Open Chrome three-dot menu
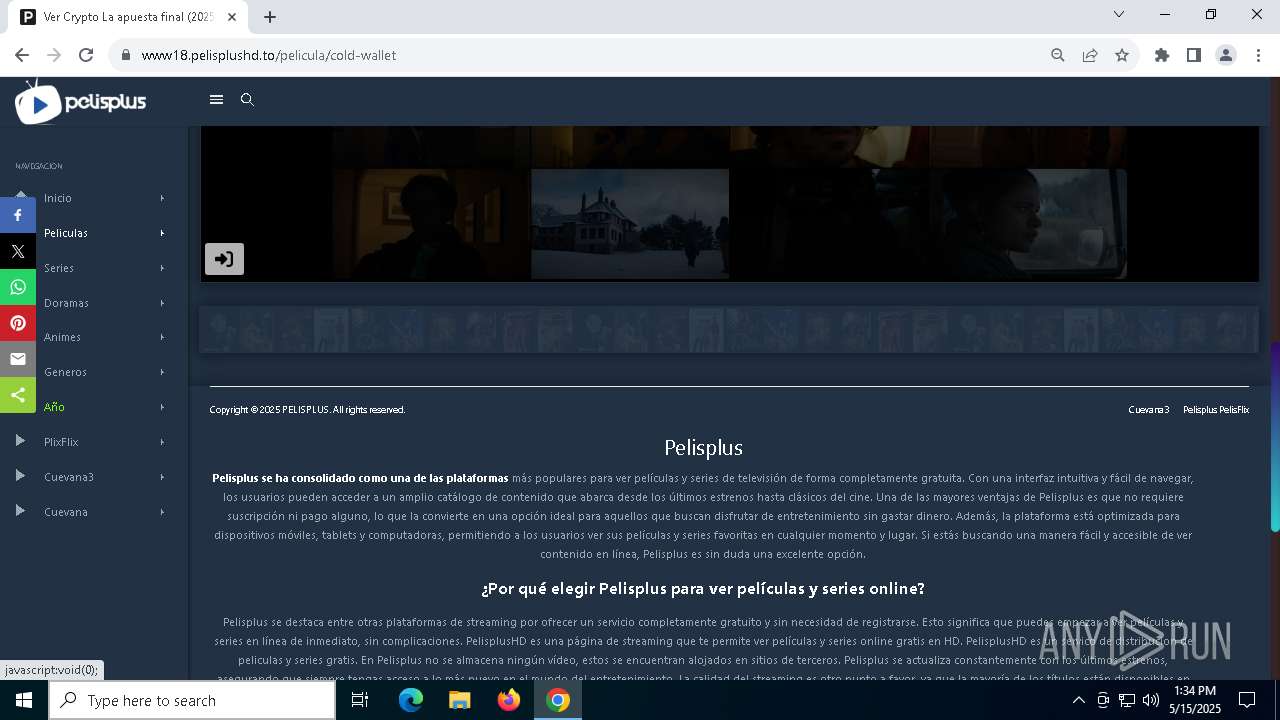Screen dimensions: 1280x720 click(1258, 55)
